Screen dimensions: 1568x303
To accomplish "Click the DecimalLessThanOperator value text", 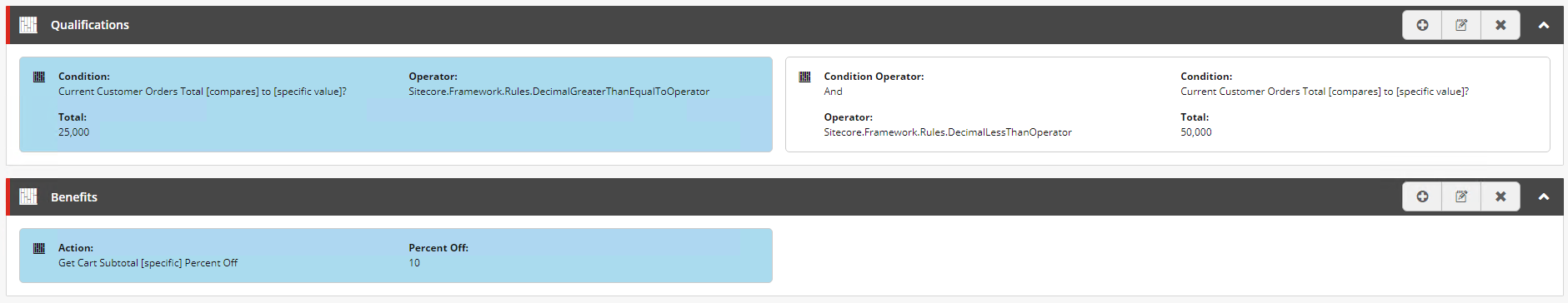I will click(x=948, y=132).
